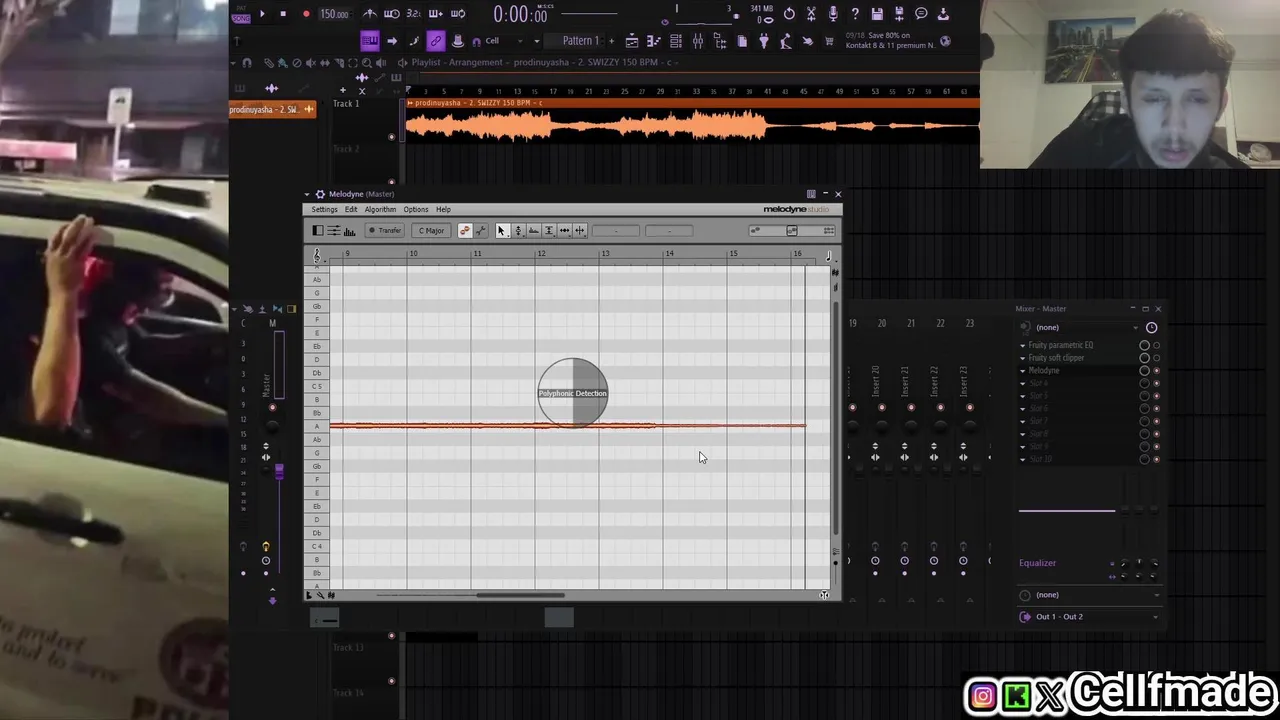Open the Melodyne Options menu

[x=416, y=209]
